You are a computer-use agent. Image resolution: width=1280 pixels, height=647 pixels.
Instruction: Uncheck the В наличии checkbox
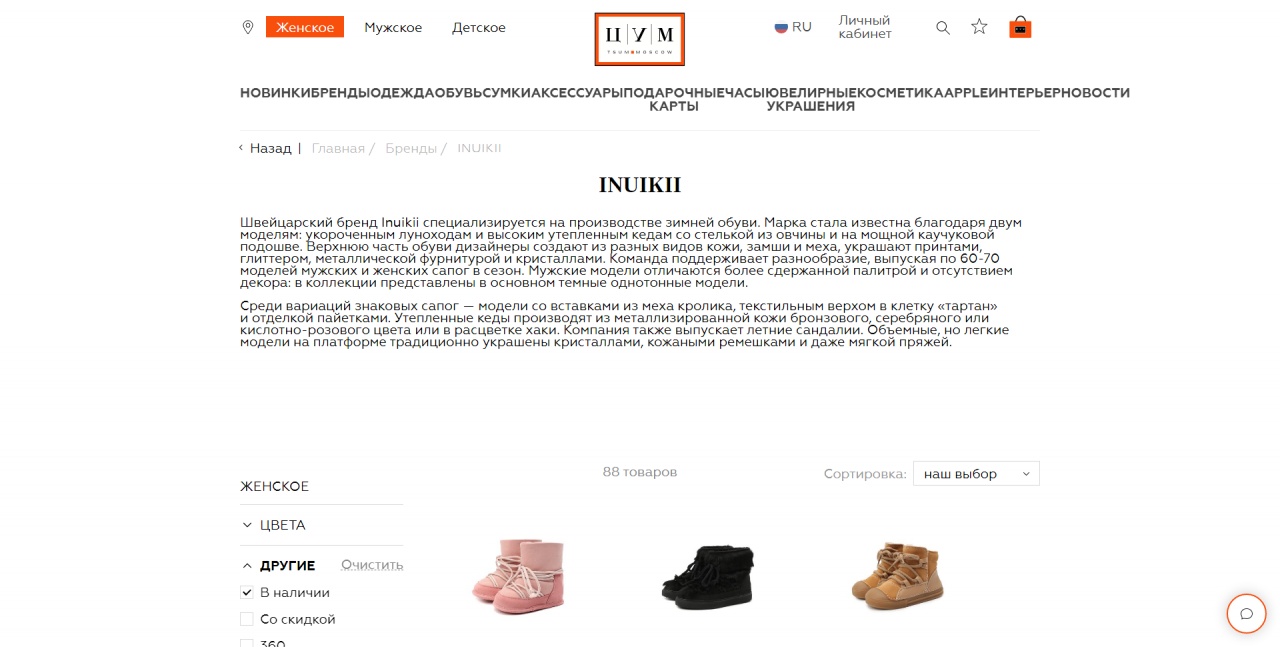[247, 593]
